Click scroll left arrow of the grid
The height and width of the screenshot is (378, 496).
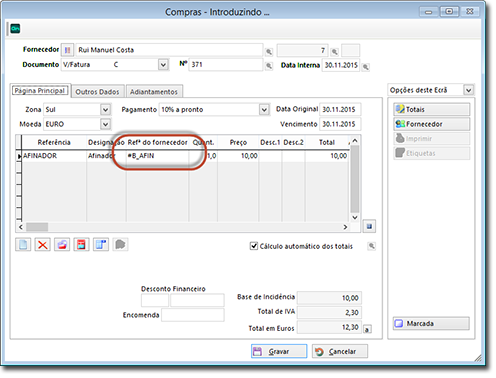(21, 227)
